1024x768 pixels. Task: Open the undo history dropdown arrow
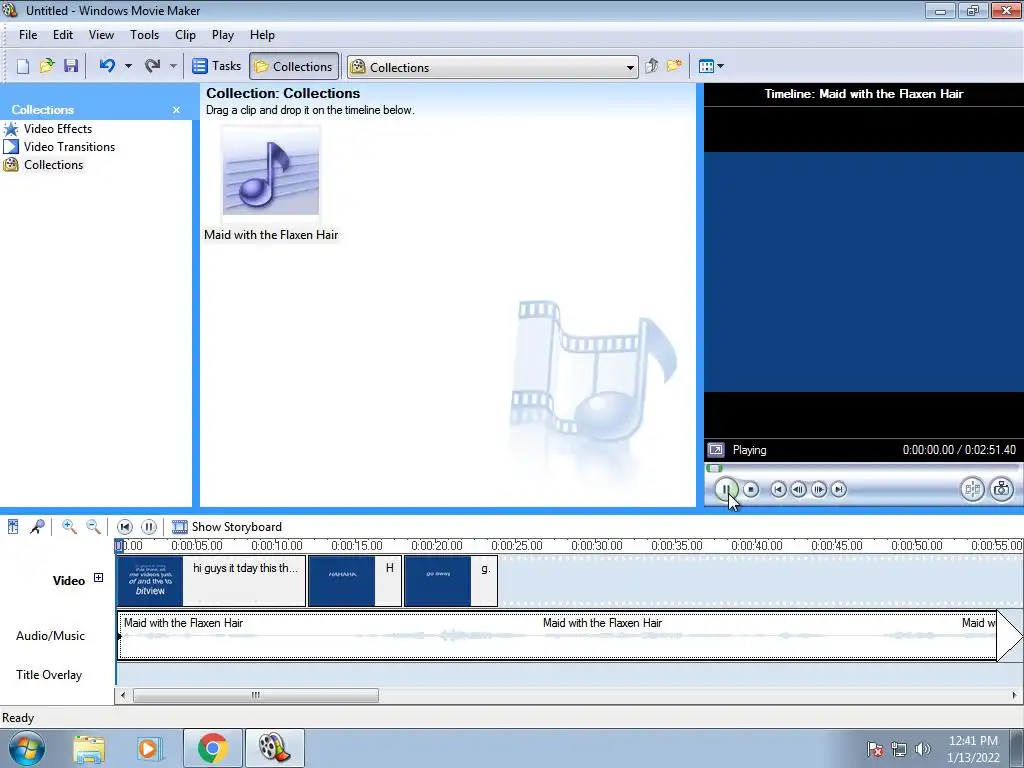click(128, 66)
